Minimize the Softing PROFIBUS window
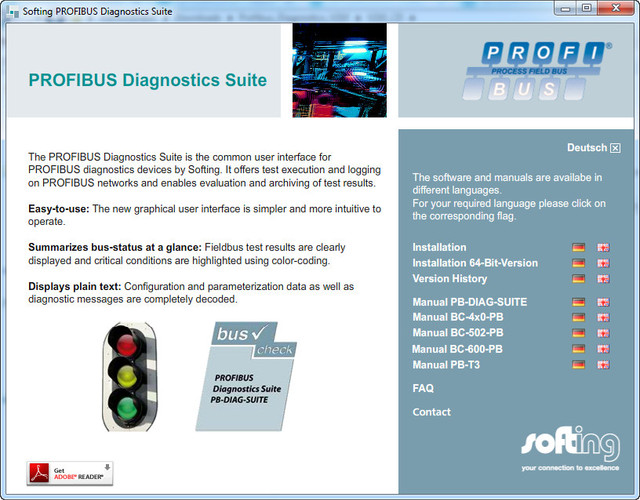Viewport: 640px width, 500px height. [565, 8]
